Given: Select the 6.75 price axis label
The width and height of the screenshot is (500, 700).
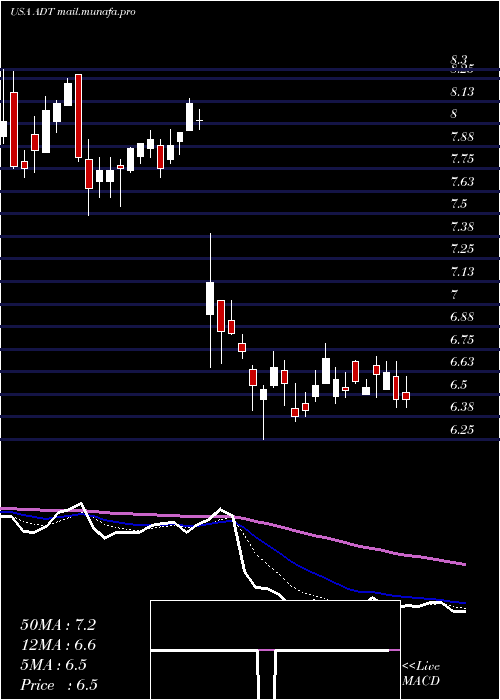Looking at the screenshot, I should pos(462,339).
